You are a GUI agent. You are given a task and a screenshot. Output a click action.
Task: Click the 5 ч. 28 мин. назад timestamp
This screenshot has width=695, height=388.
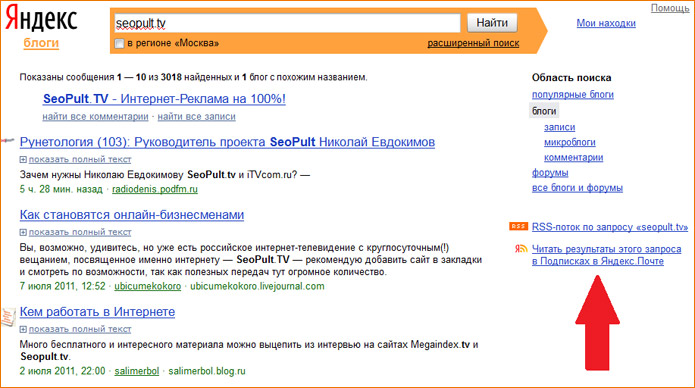[x=61, y=189]
